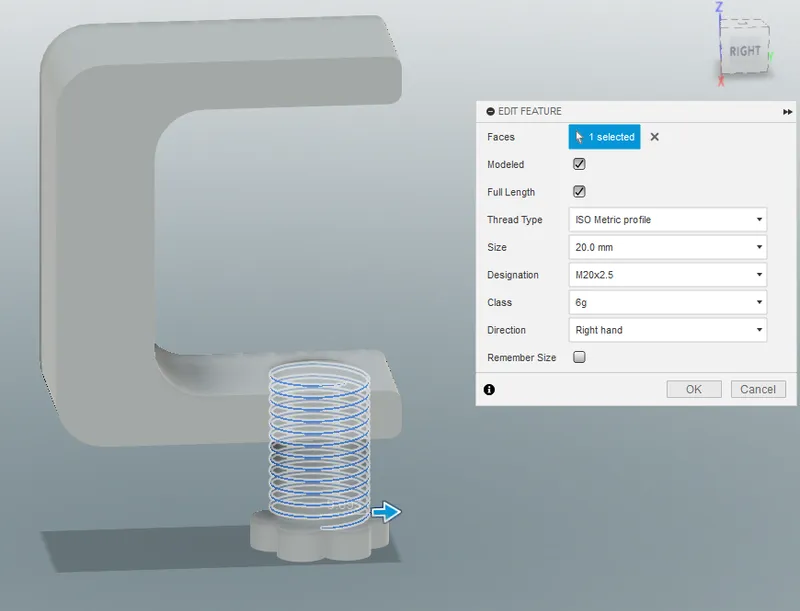This screenshot has width=800, height=611.
Task: Open the Direction dropdown Right hand
Action: click(x=667, y=330)
